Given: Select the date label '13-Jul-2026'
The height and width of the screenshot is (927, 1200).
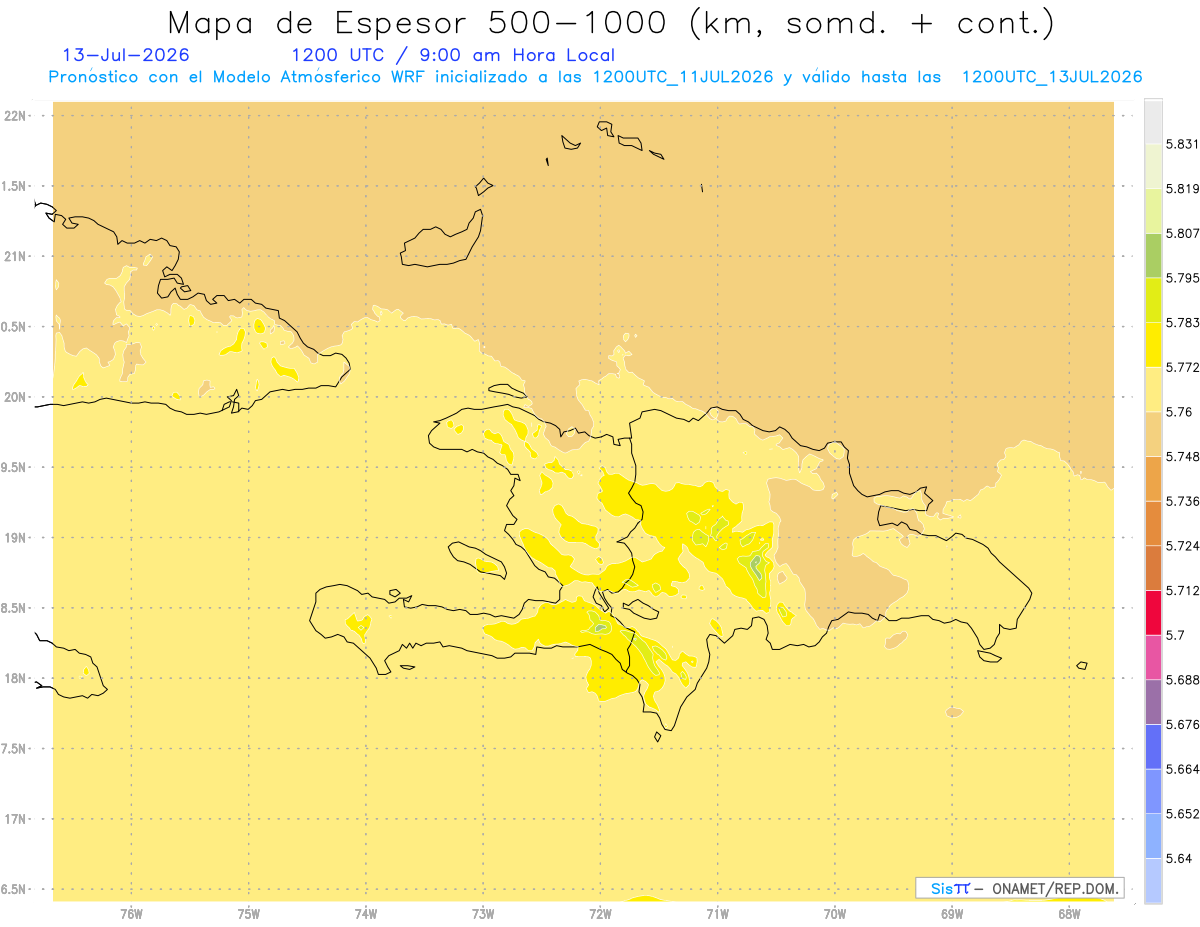Looking at the screenshot, I should (x=125, y=55).
